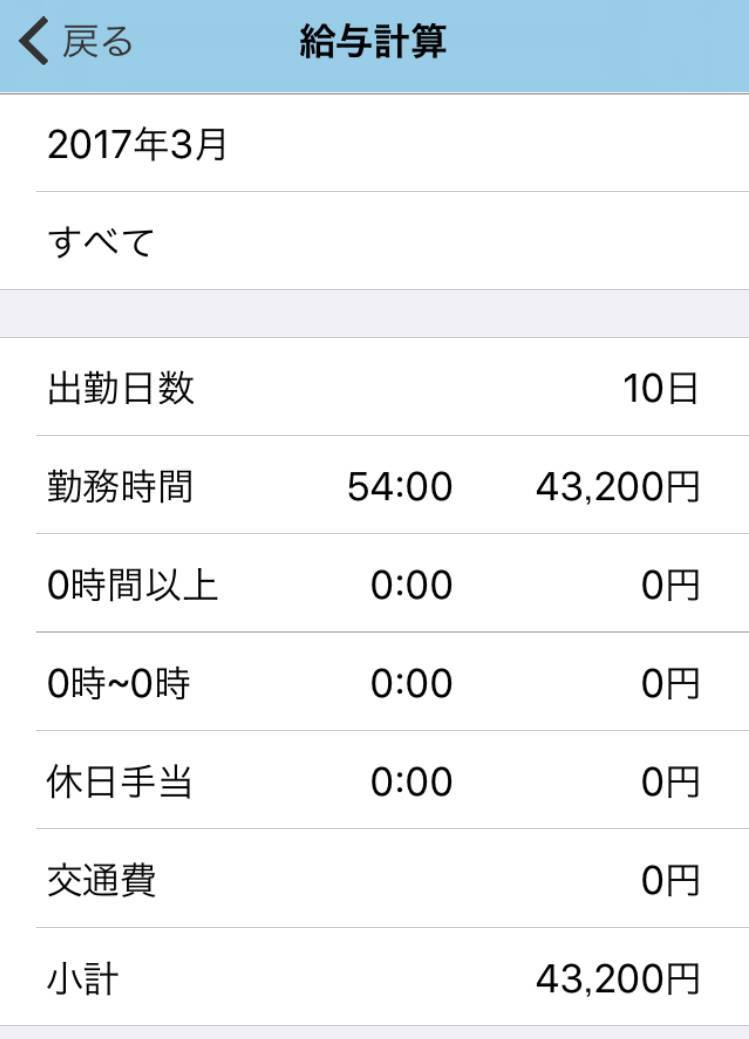The image size is (749, 1039).
Task: Select the 0時間以上 overtime row
Action: point(374,583)
